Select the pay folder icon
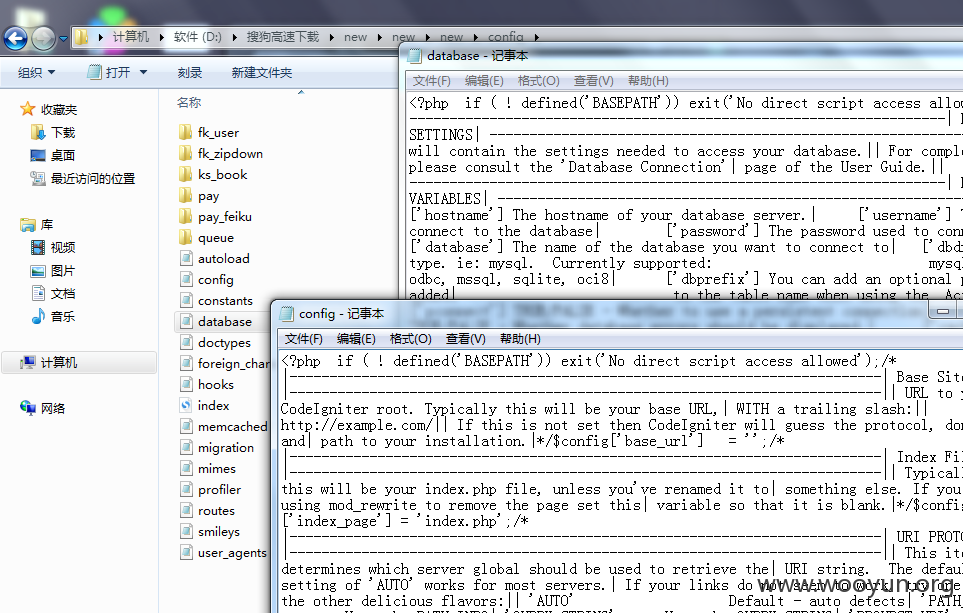This screenshot has width=963, height=613. click(x=185, y=195)
